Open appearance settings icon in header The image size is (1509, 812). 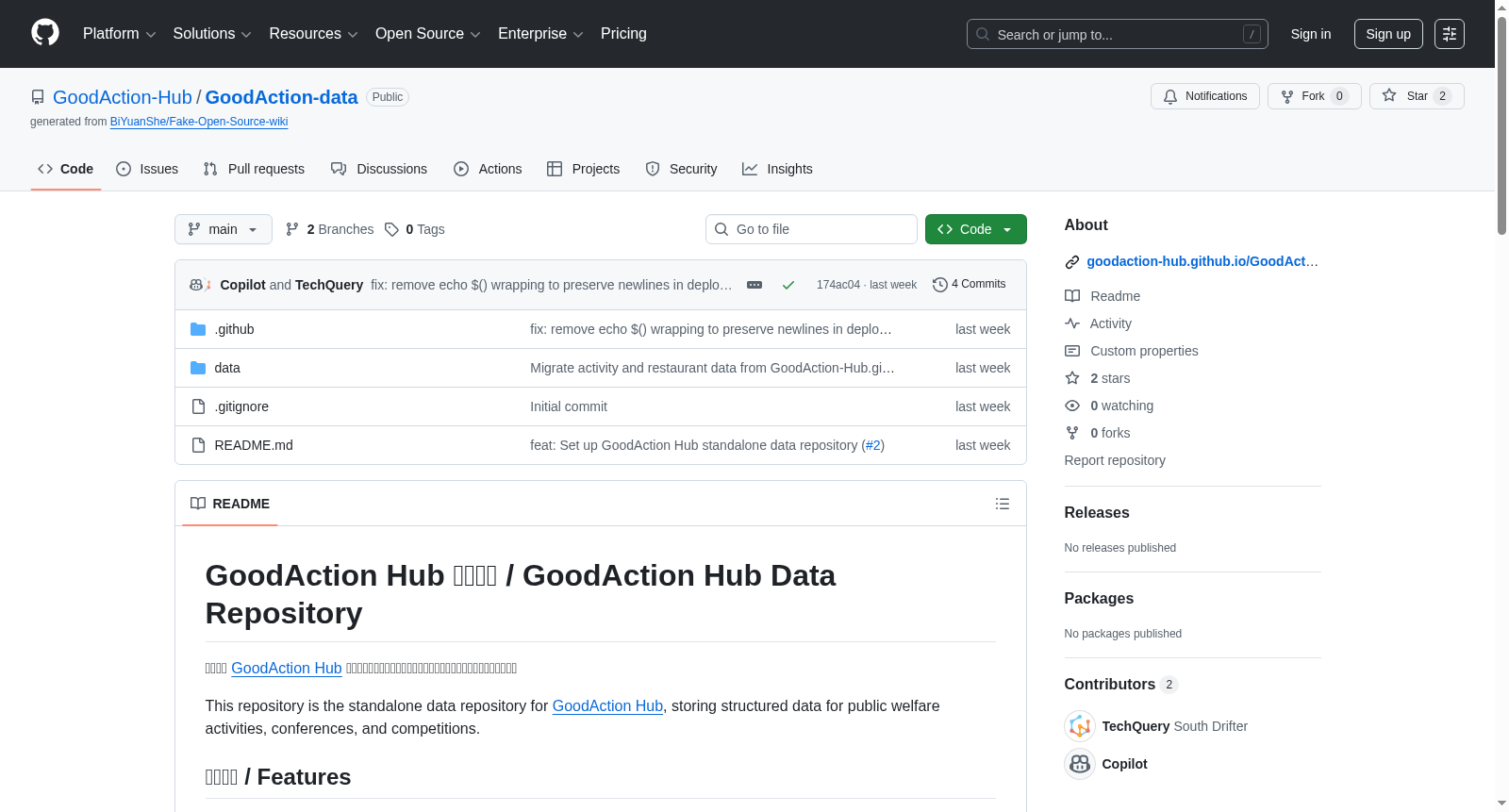(x=1450, y=34)
